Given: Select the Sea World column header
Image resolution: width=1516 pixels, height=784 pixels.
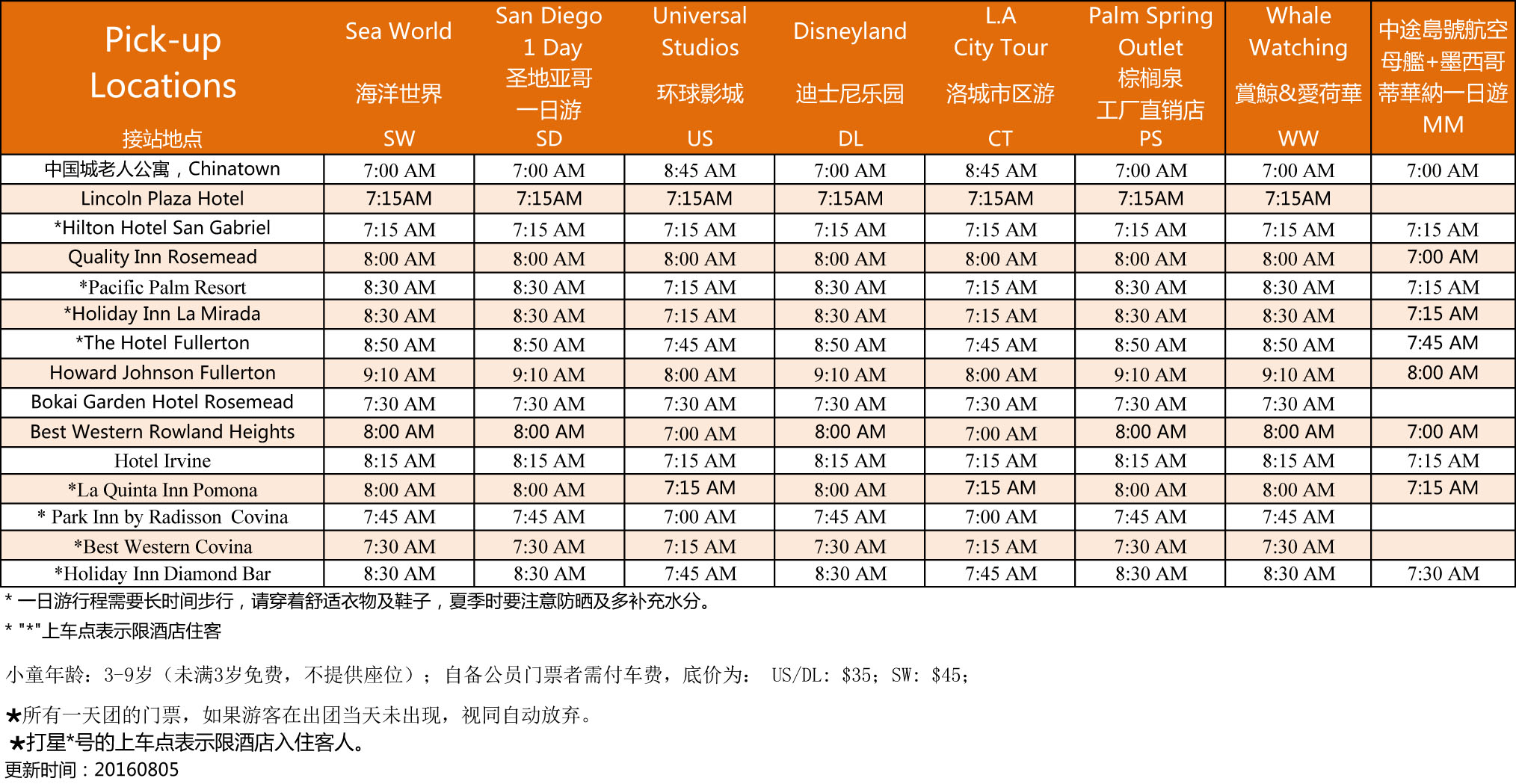Looking at the screenshot, I should tap(398, 78).
